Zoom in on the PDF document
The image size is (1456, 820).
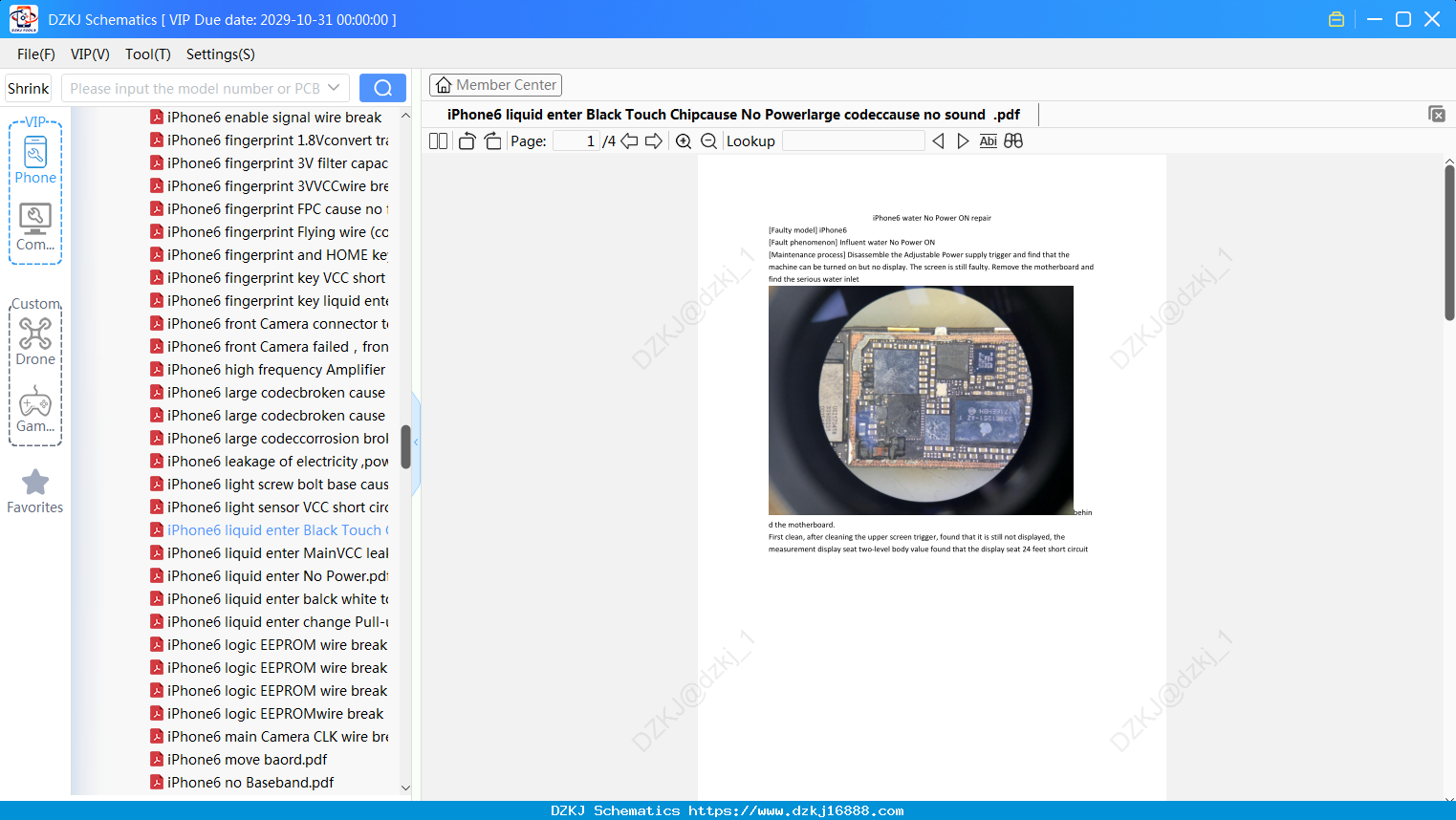pyautogui.click(x=684, y=141)
